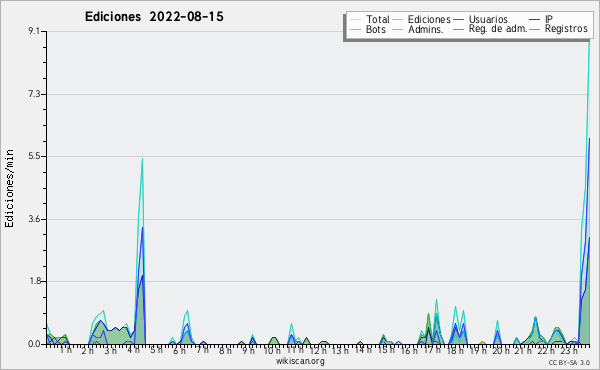The height and width of the screenshot is (370, 600).
Task: Click the 4 h peak on chart
Action: 142,159
